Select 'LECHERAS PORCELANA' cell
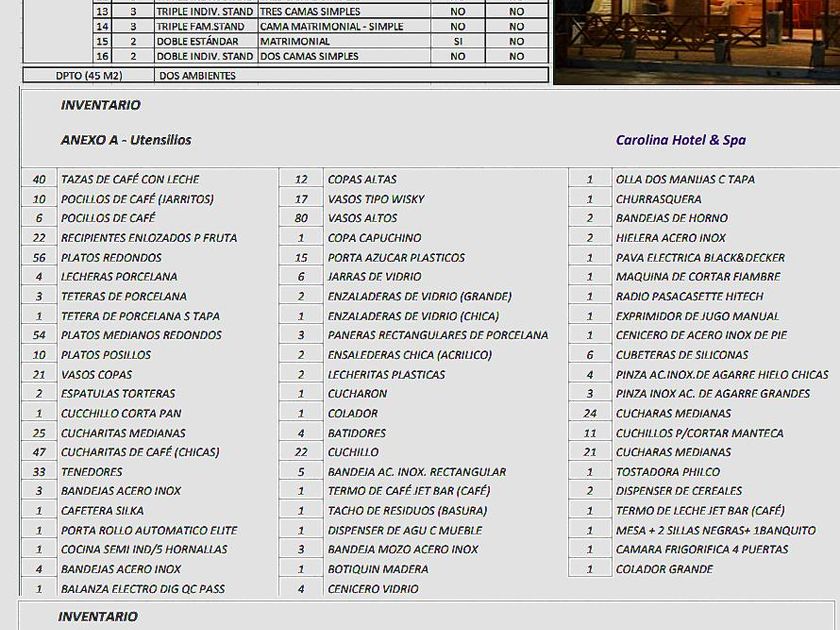 pyautogui.click(x=119, y=277)
